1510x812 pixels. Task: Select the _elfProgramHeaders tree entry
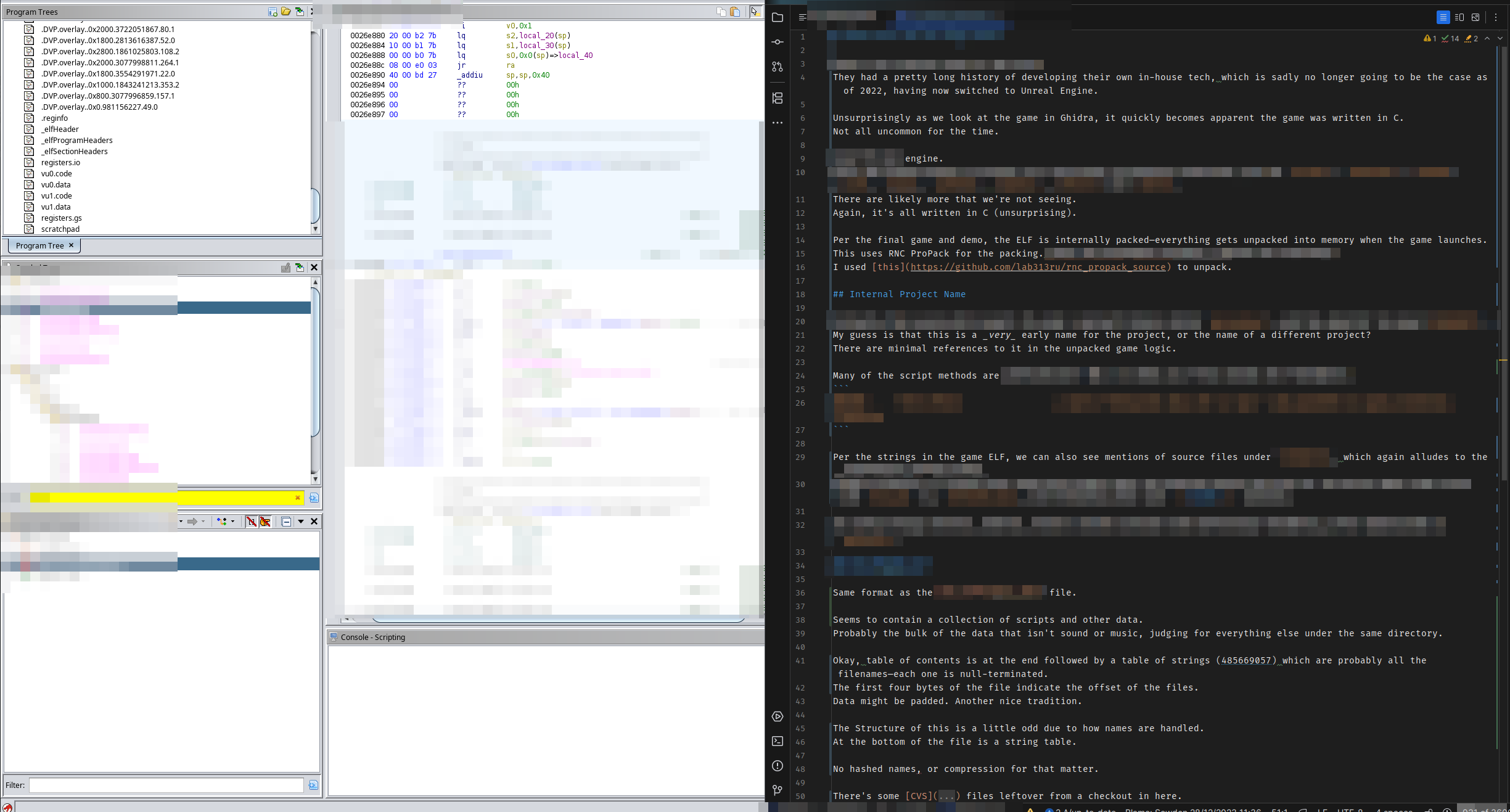tap(76, 141)
